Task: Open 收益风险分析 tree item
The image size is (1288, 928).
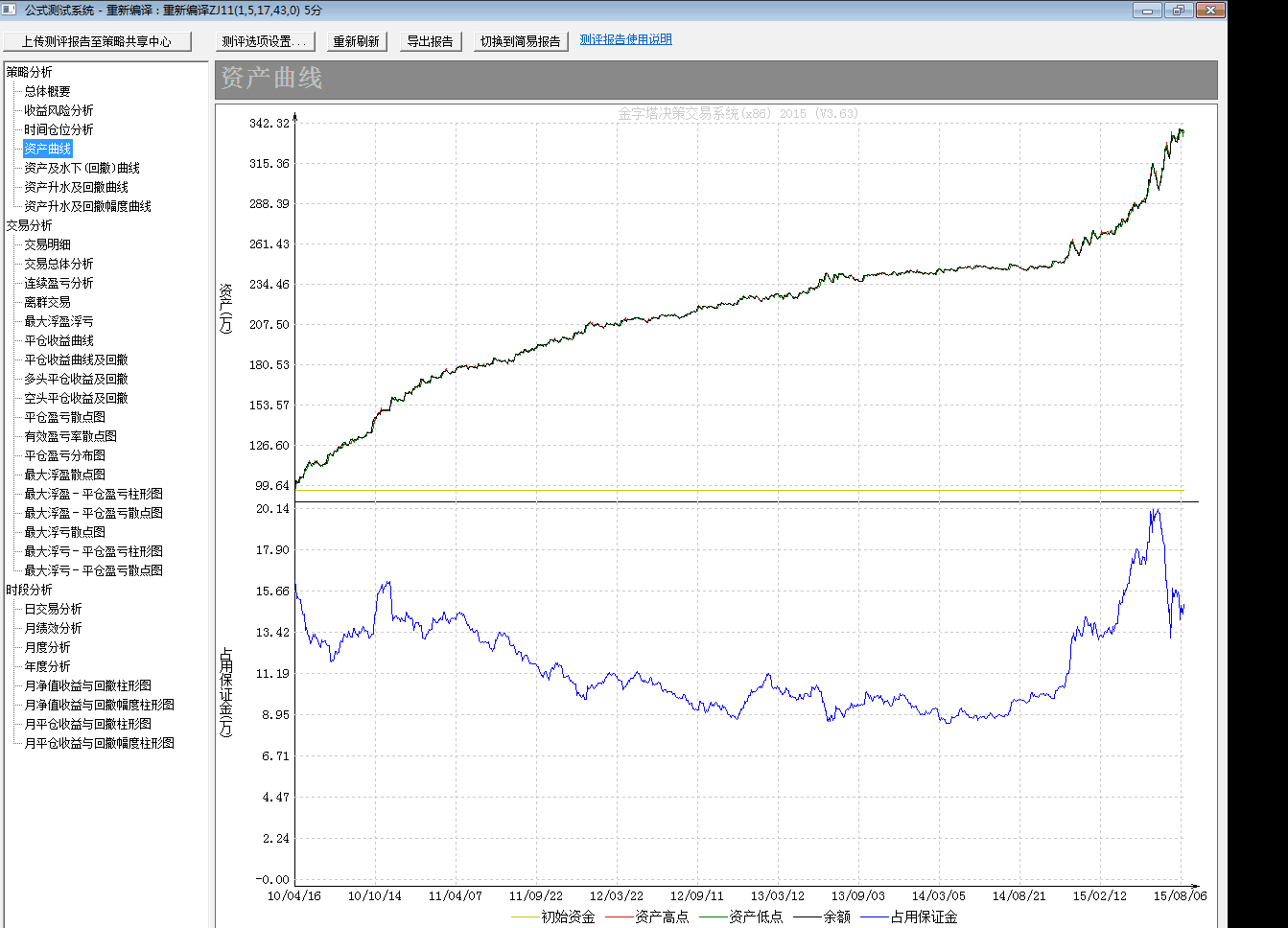Action: (x=59, y=110)
